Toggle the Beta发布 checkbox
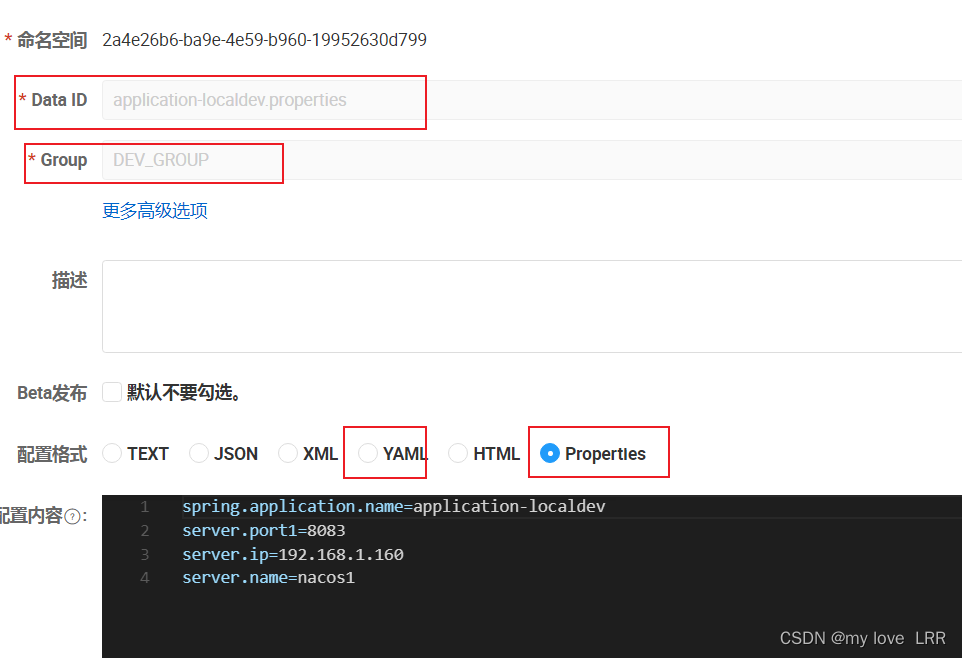Viewport: 962px width, 658px height. (x=112, y=392)
